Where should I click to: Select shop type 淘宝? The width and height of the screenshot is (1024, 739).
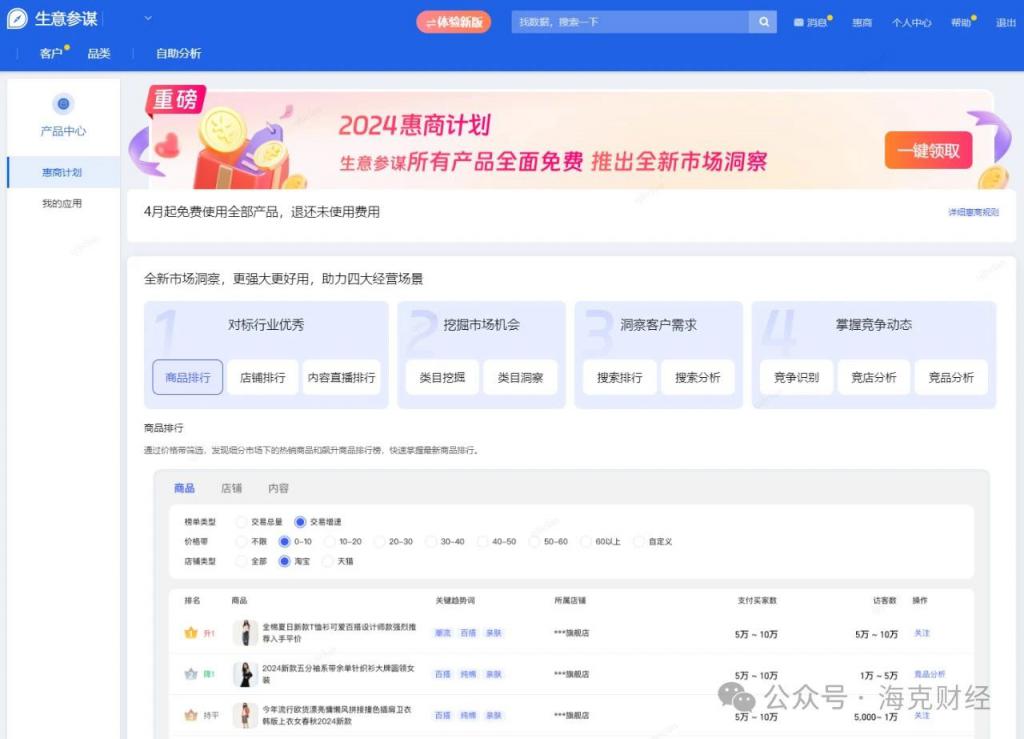pos(285,561)
